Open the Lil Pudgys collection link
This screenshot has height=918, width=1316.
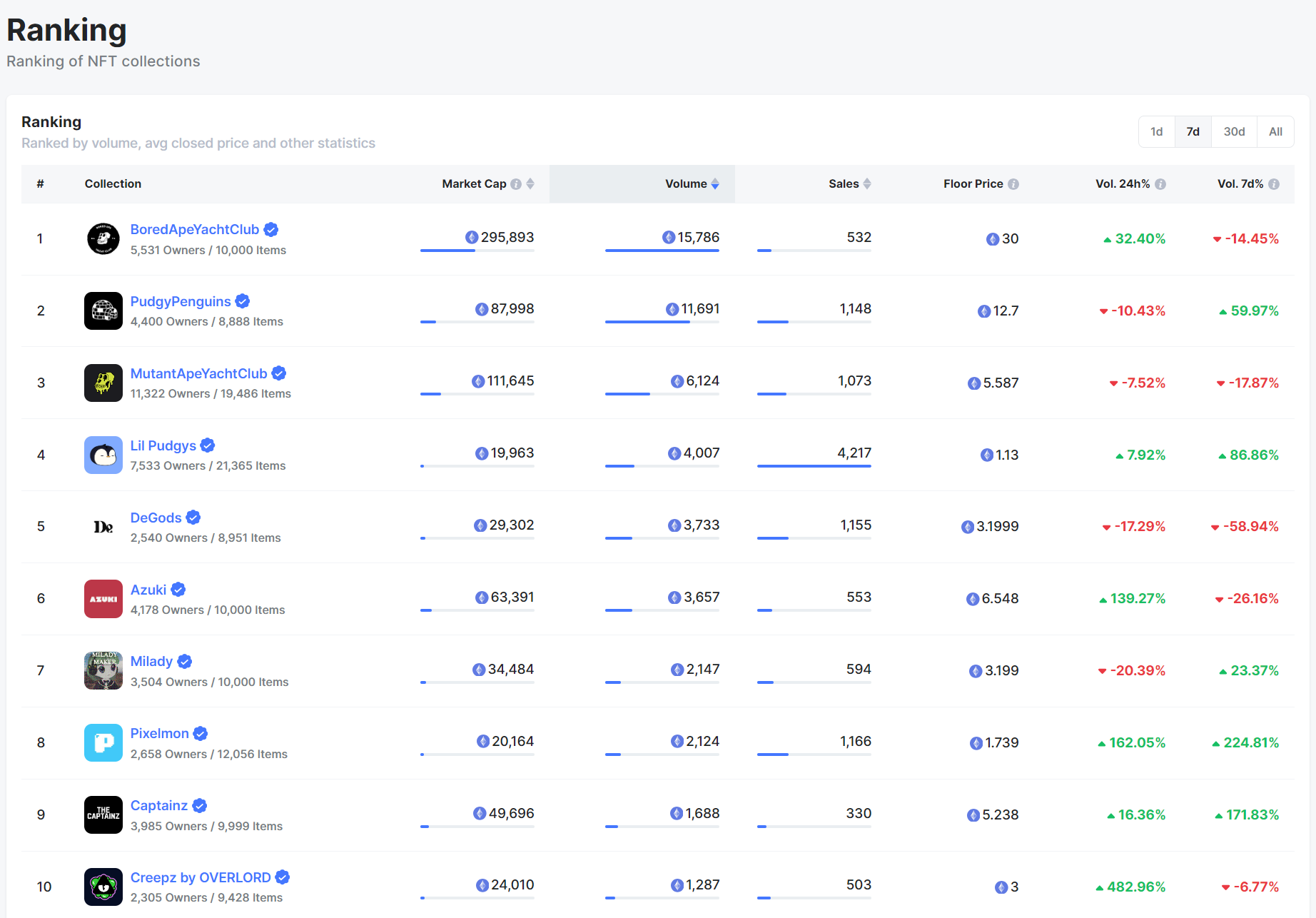(163, 445)
